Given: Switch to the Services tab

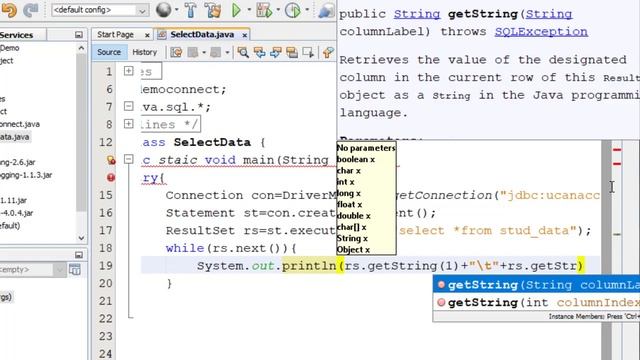Looking at the screenshot, I should coord(16,35).
